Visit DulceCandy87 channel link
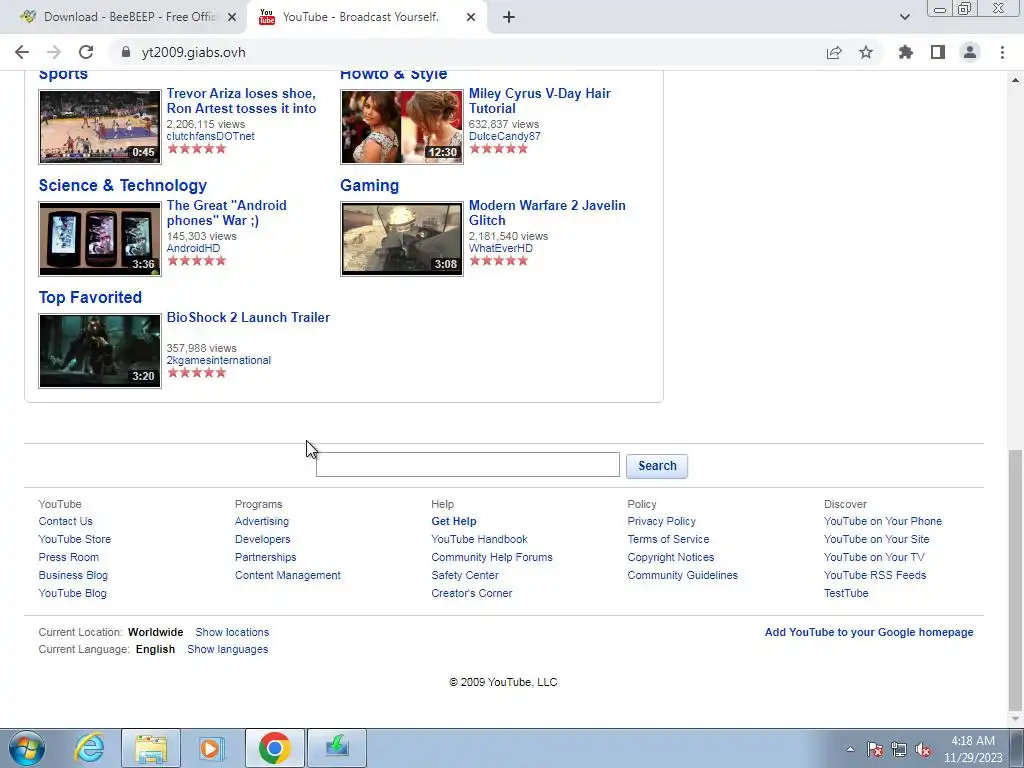This screenshot has height=768, width=1024. click(505, 136)
